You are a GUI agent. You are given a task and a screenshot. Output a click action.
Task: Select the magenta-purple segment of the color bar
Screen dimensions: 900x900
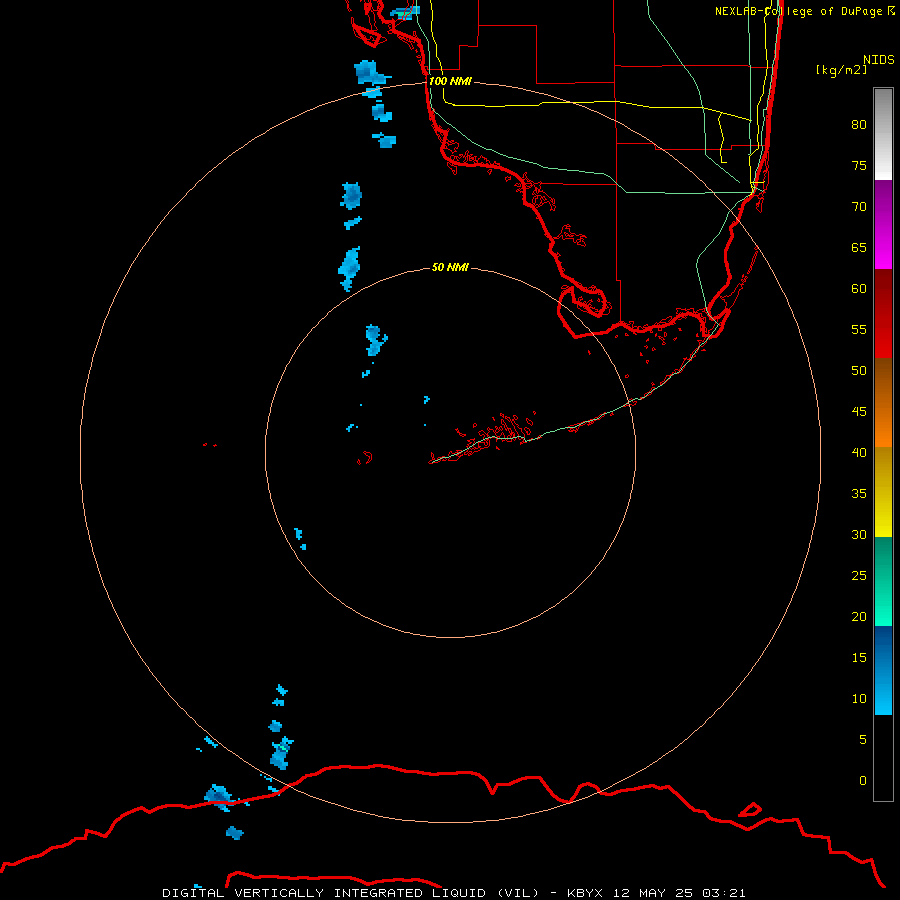[883, 224]
